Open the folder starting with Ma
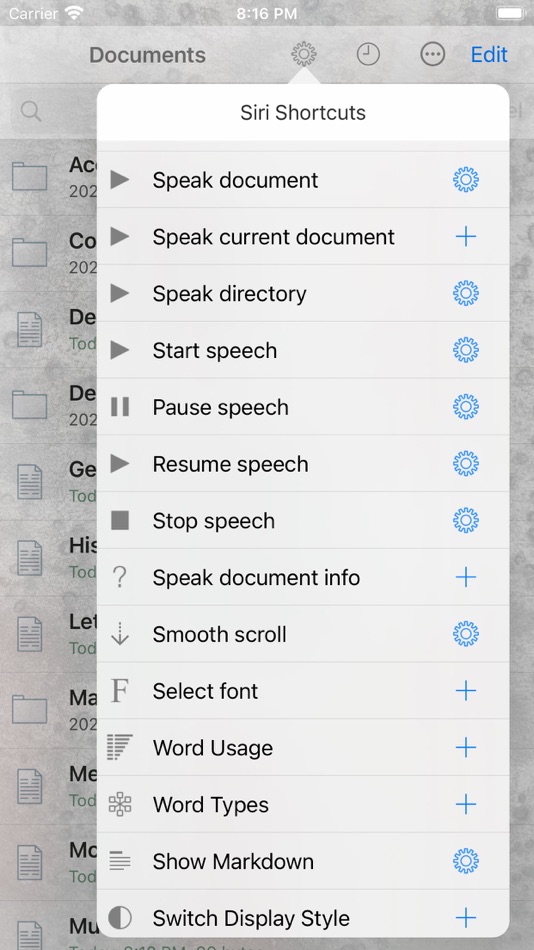Image resolution: width=534 pixels, height=950 pixels. click(x=48, y=710)
